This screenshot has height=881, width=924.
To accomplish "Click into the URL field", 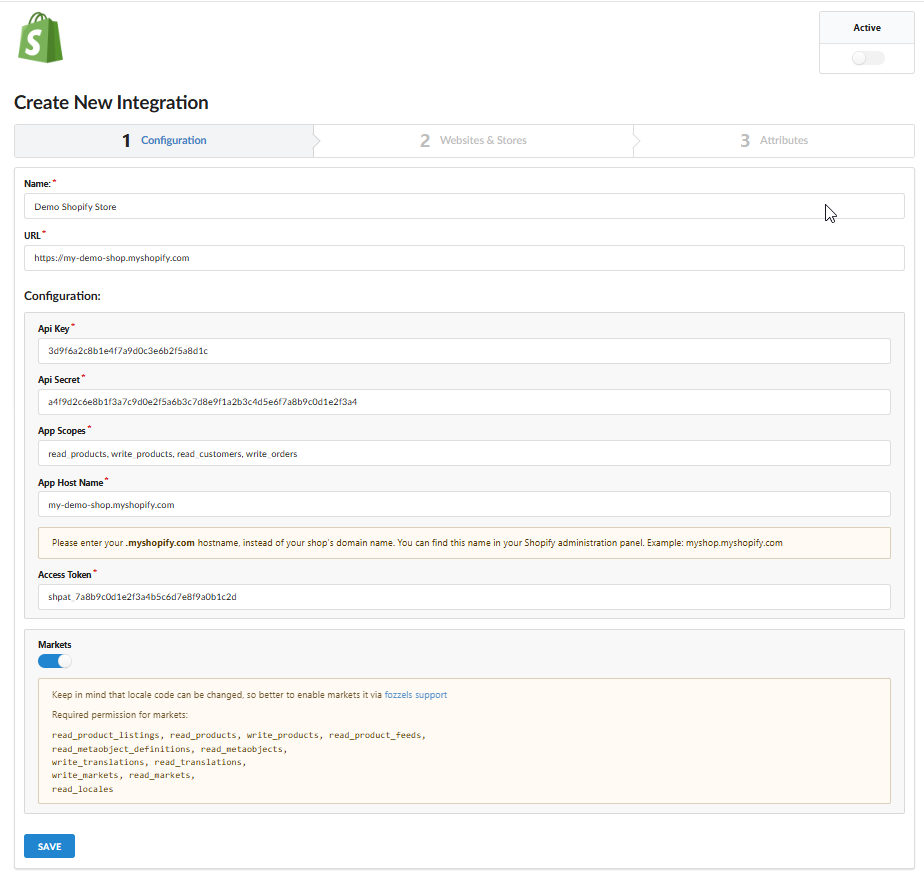I will [464, 258].
